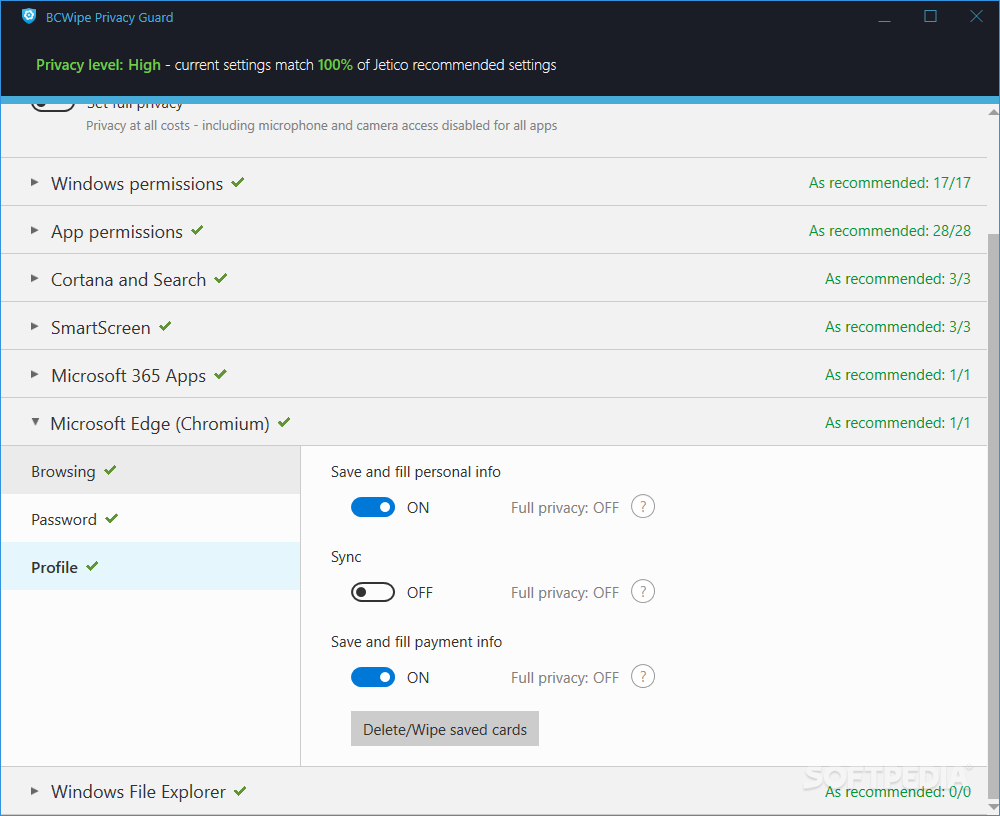The height and width of the screenshot is (816, 1000).
Task: Click 'Full privacy: OFF' beside Sync
Action: [564, 593]
